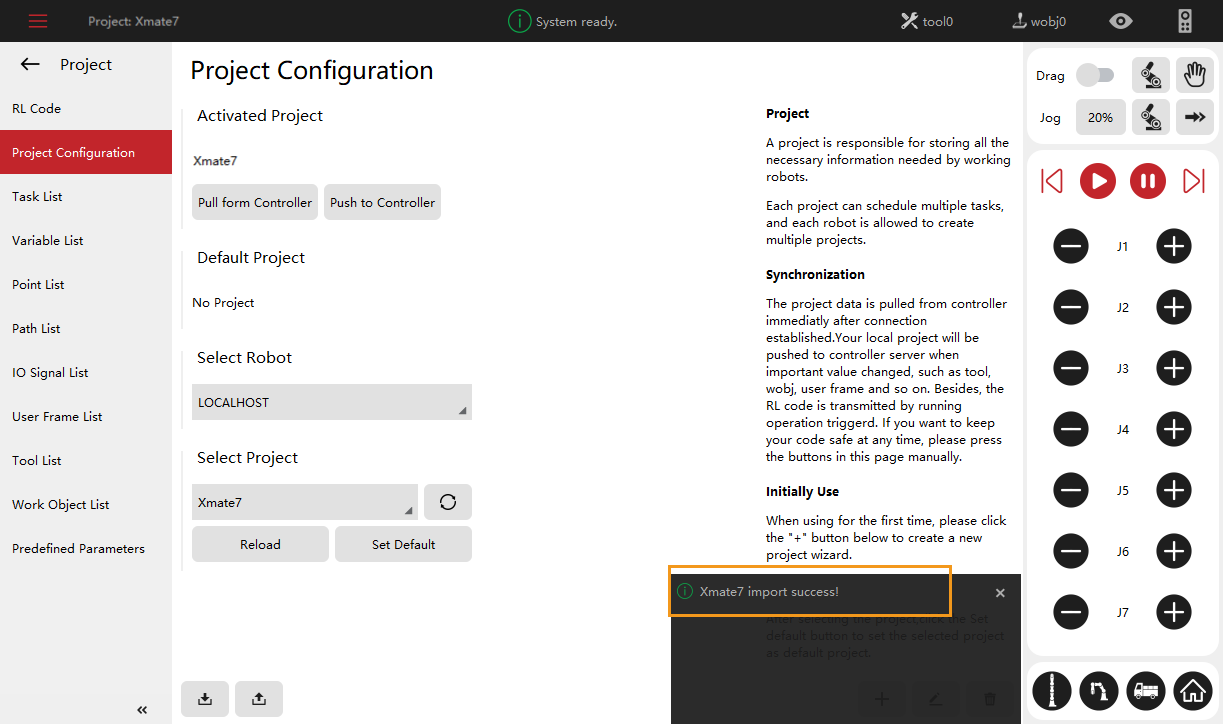Expand the LOCALHOST robot dropdown
The width and height of the screenshot is (1223, 724).
[331, 402]
